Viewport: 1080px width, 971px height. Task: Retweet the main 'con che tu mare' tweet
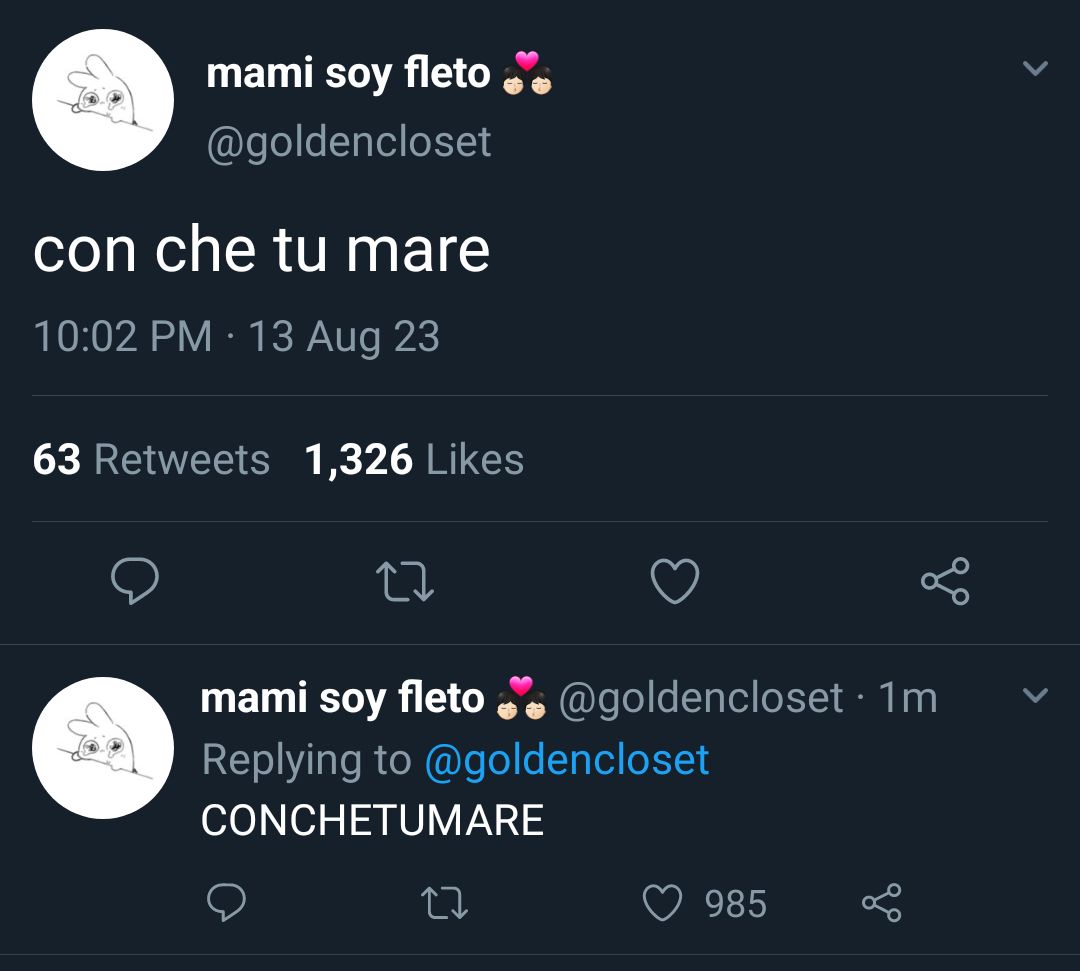click(x=405, y=582)
